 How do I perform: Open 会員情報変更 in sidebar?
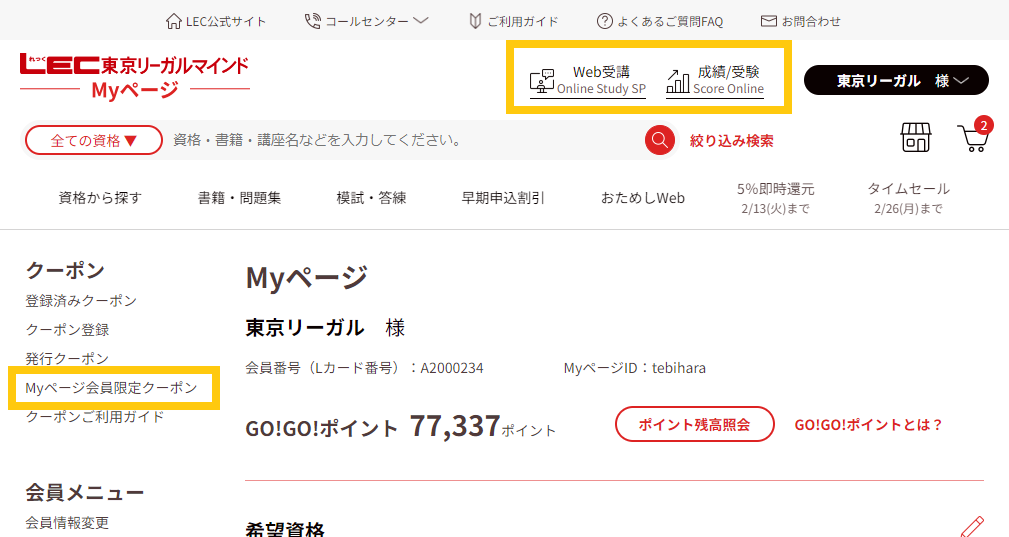tap(68, 522)
